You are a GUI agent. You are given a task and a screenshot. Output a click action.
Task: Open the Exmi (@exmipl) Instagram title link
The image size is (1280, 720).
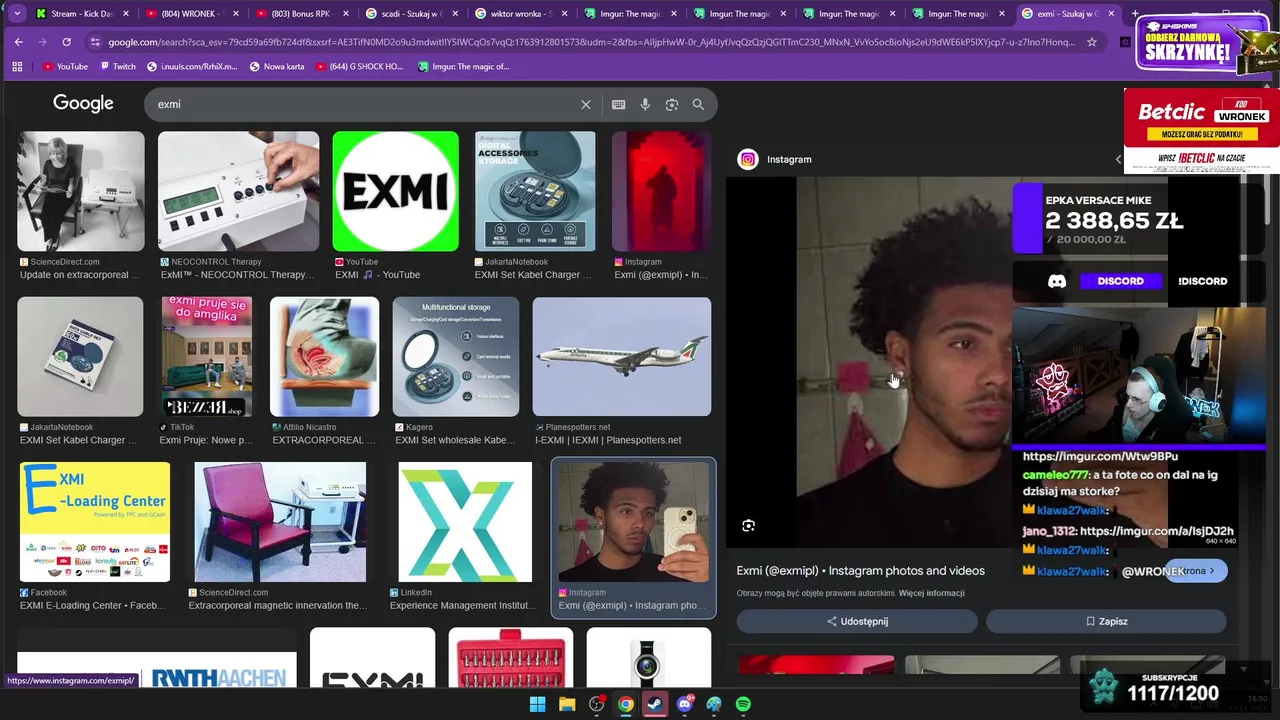tap(861, 571)
